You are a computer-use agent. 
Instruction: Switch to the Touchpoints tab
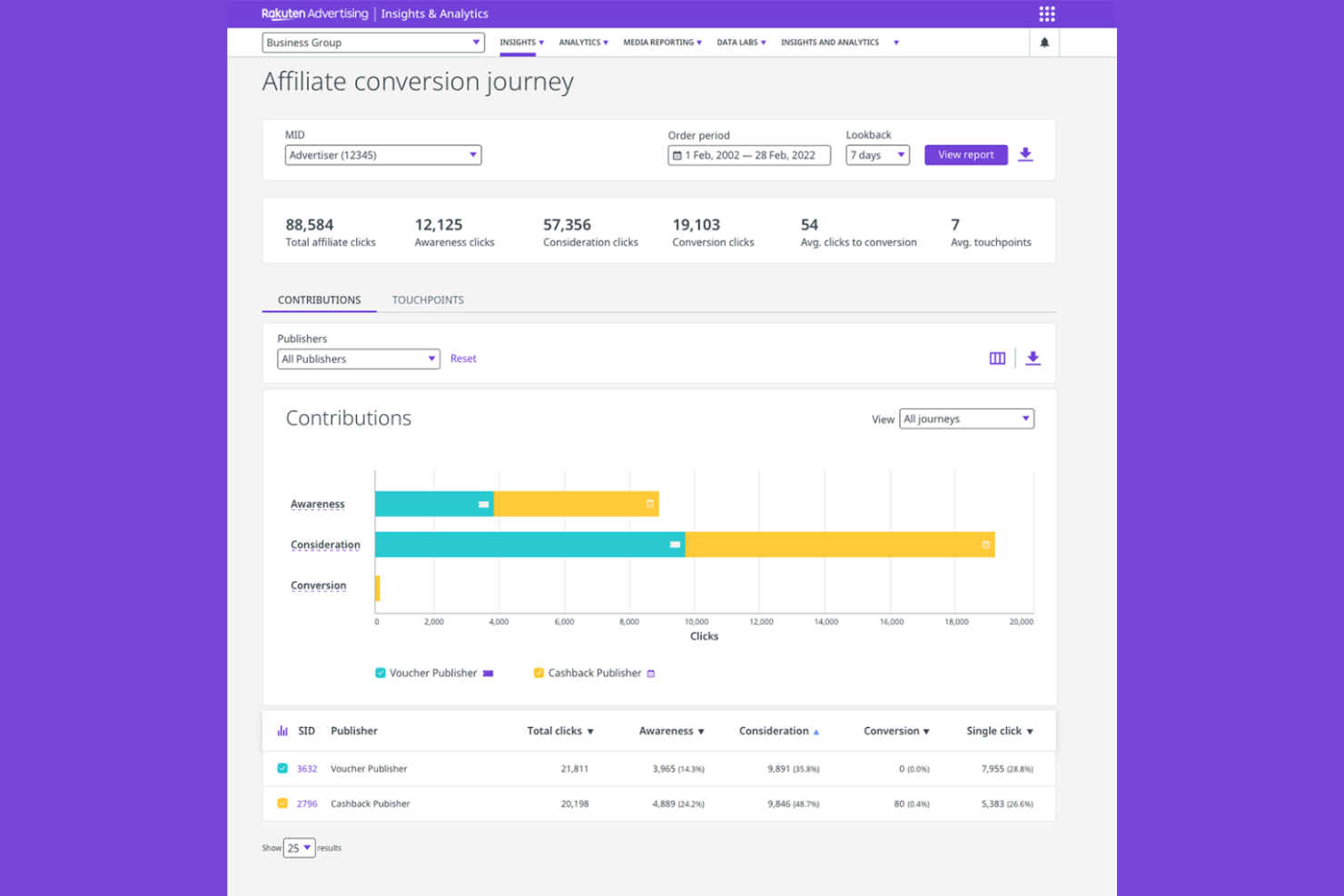428,300
